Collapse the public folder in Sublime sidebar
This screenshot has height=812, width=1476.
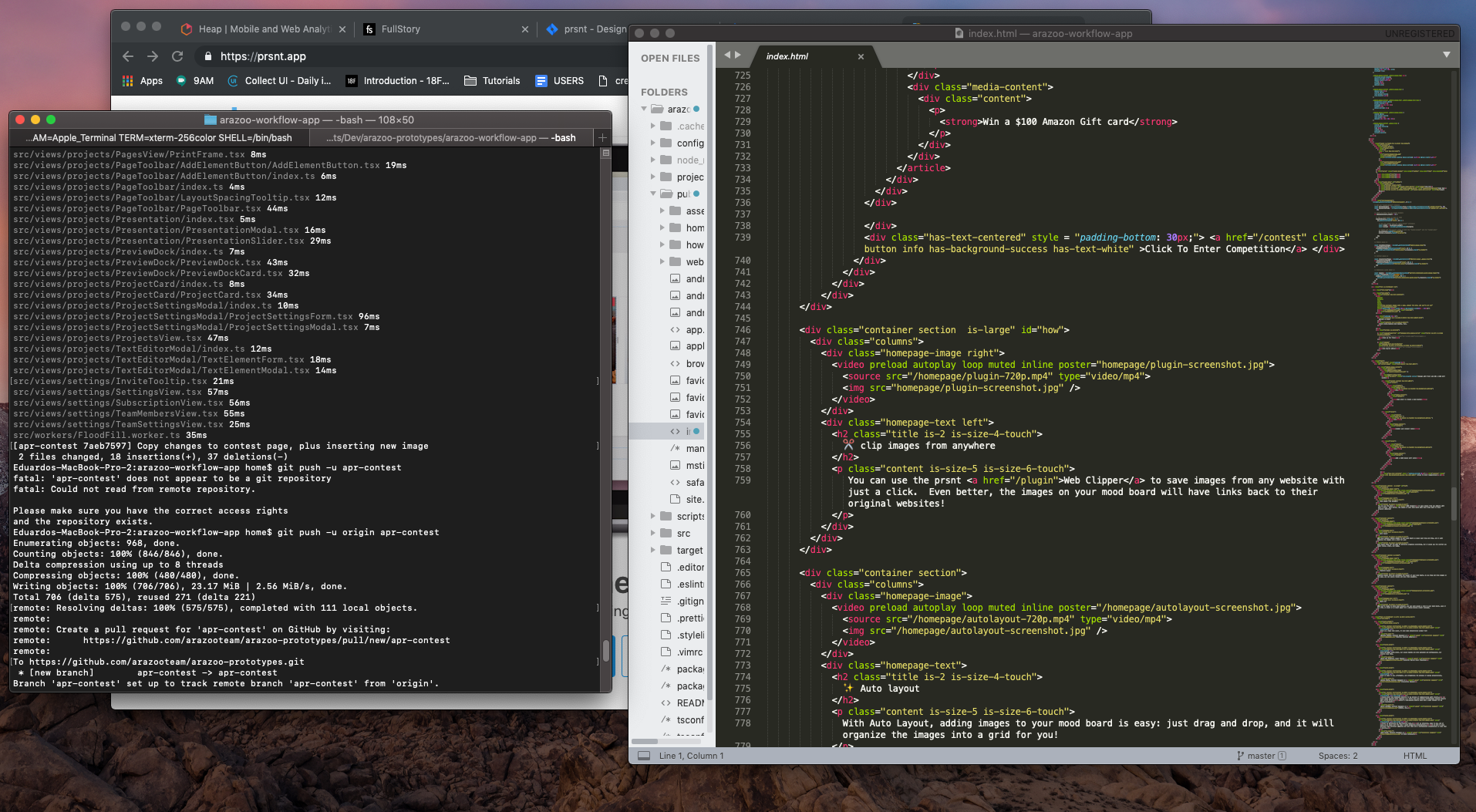point(653,194)
